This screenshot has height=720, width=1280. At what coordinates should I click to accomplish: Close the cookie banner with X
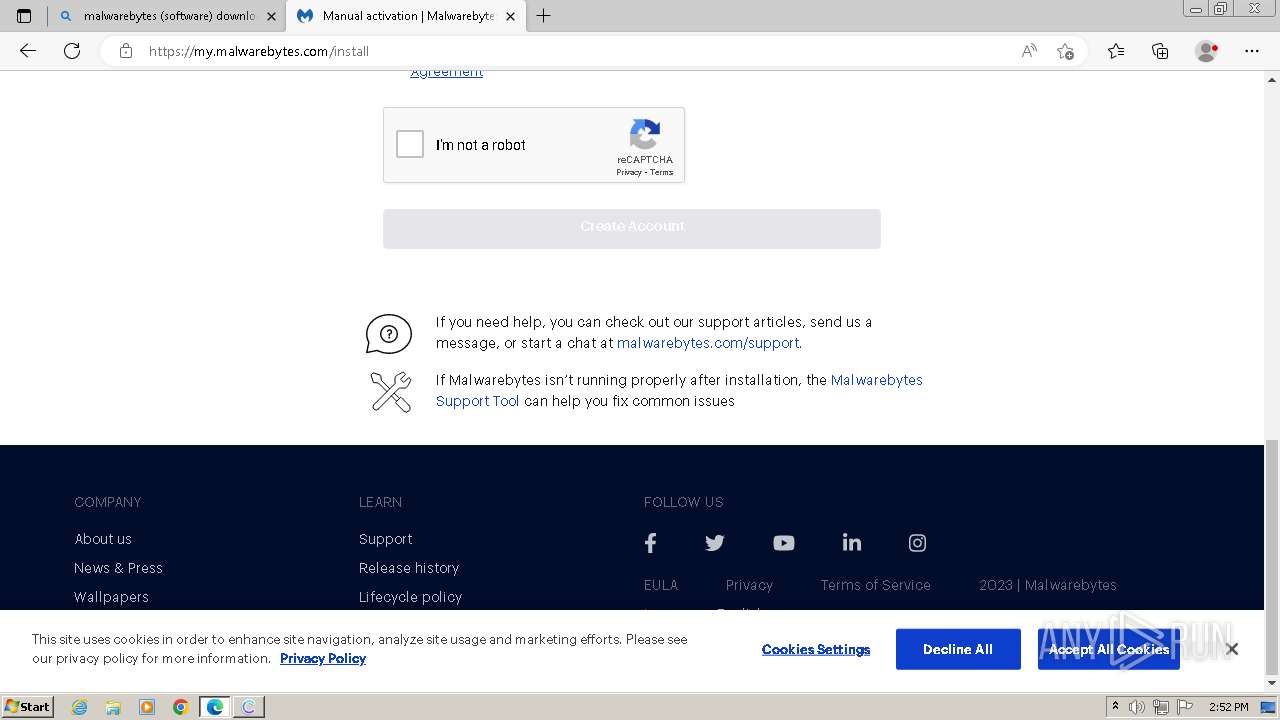(1232, 649)
